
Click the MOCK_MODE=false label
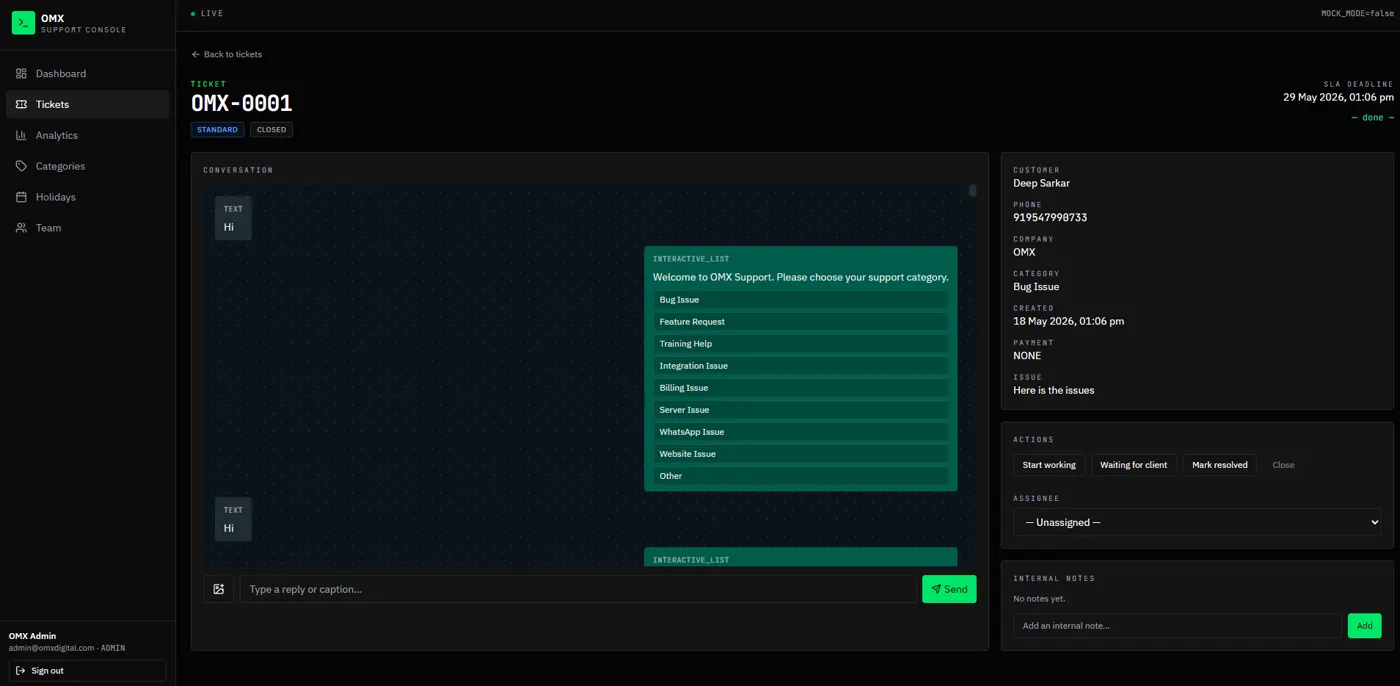[x=1357, y=14]
